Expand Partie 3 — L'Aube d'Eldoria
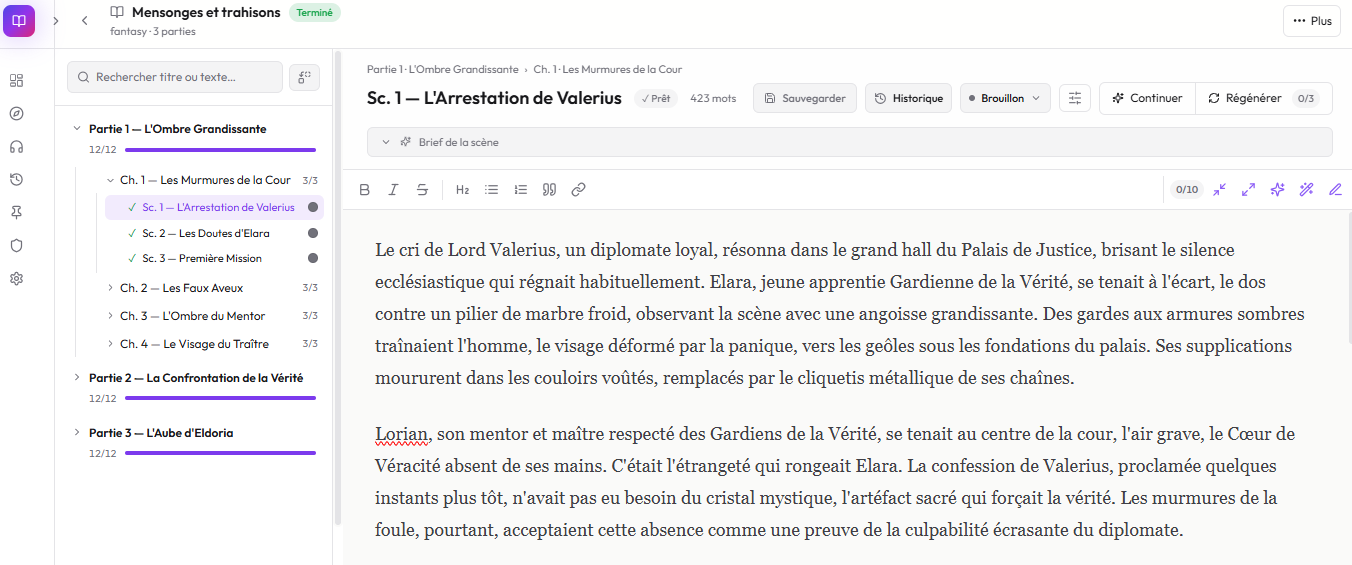 77,433
